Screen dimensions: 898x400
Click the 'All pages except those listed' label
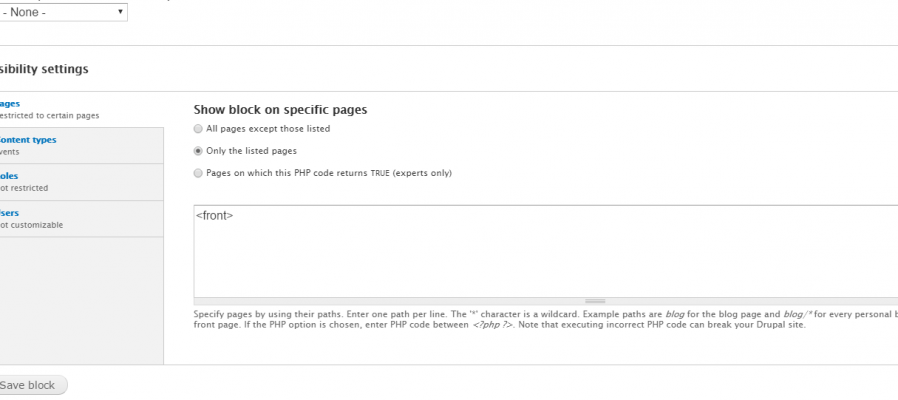click(x=268, y=129)
